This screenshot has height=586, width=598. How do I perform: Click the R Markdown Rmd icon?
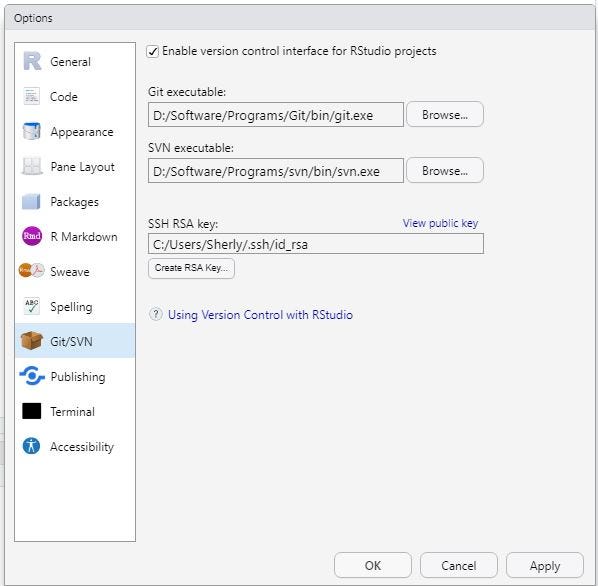point(32,236)
